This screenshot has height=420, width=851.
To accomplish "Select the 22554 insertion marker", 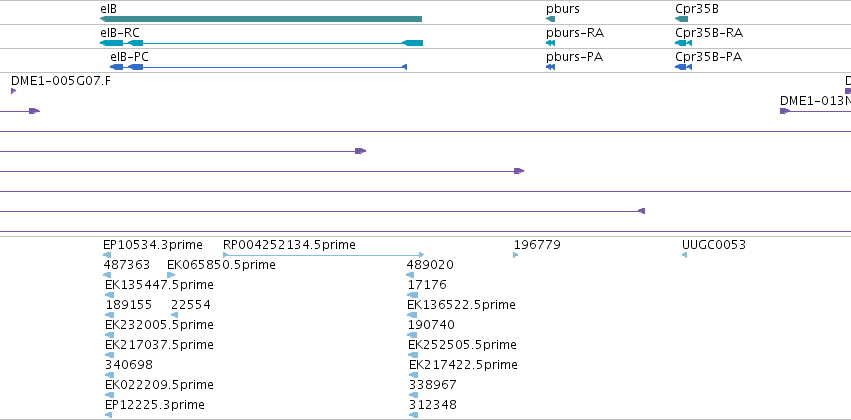I will (174, 315).
